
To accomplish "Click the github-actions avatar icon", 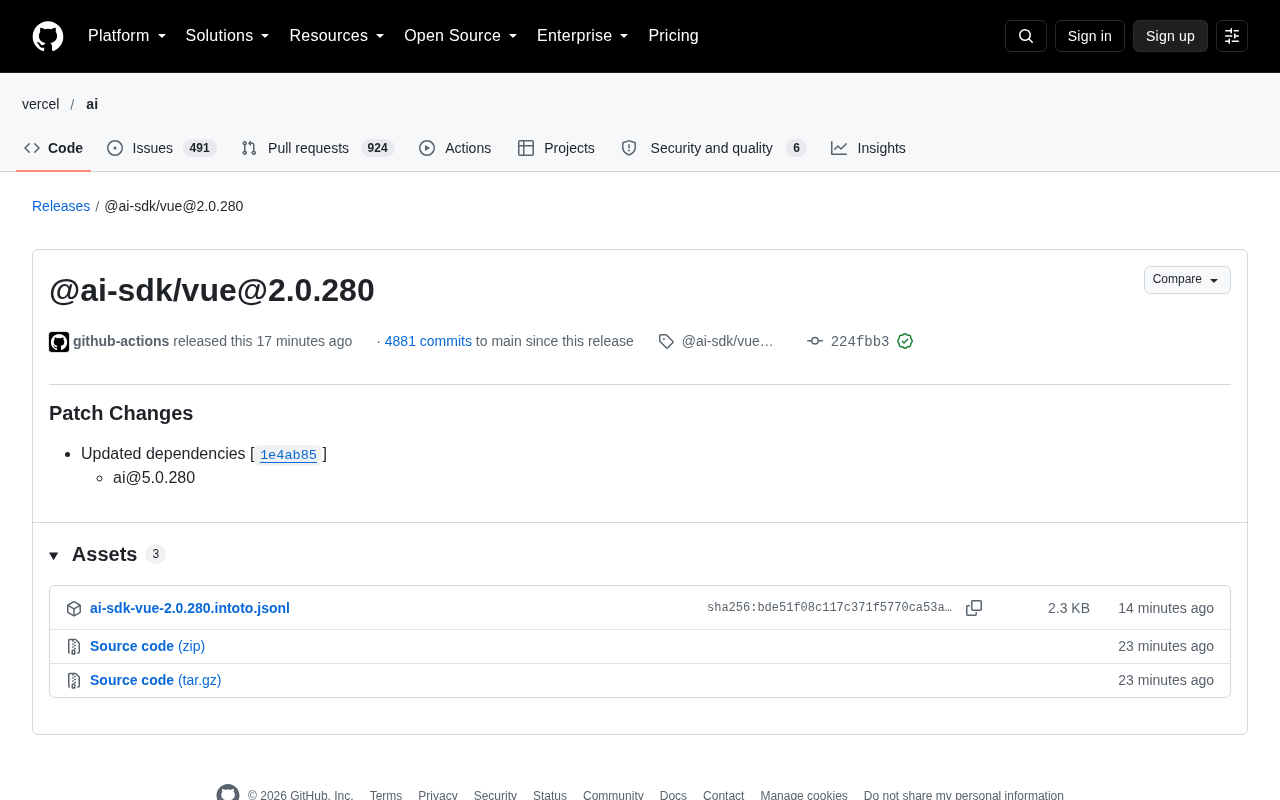I will pos(59,342).
